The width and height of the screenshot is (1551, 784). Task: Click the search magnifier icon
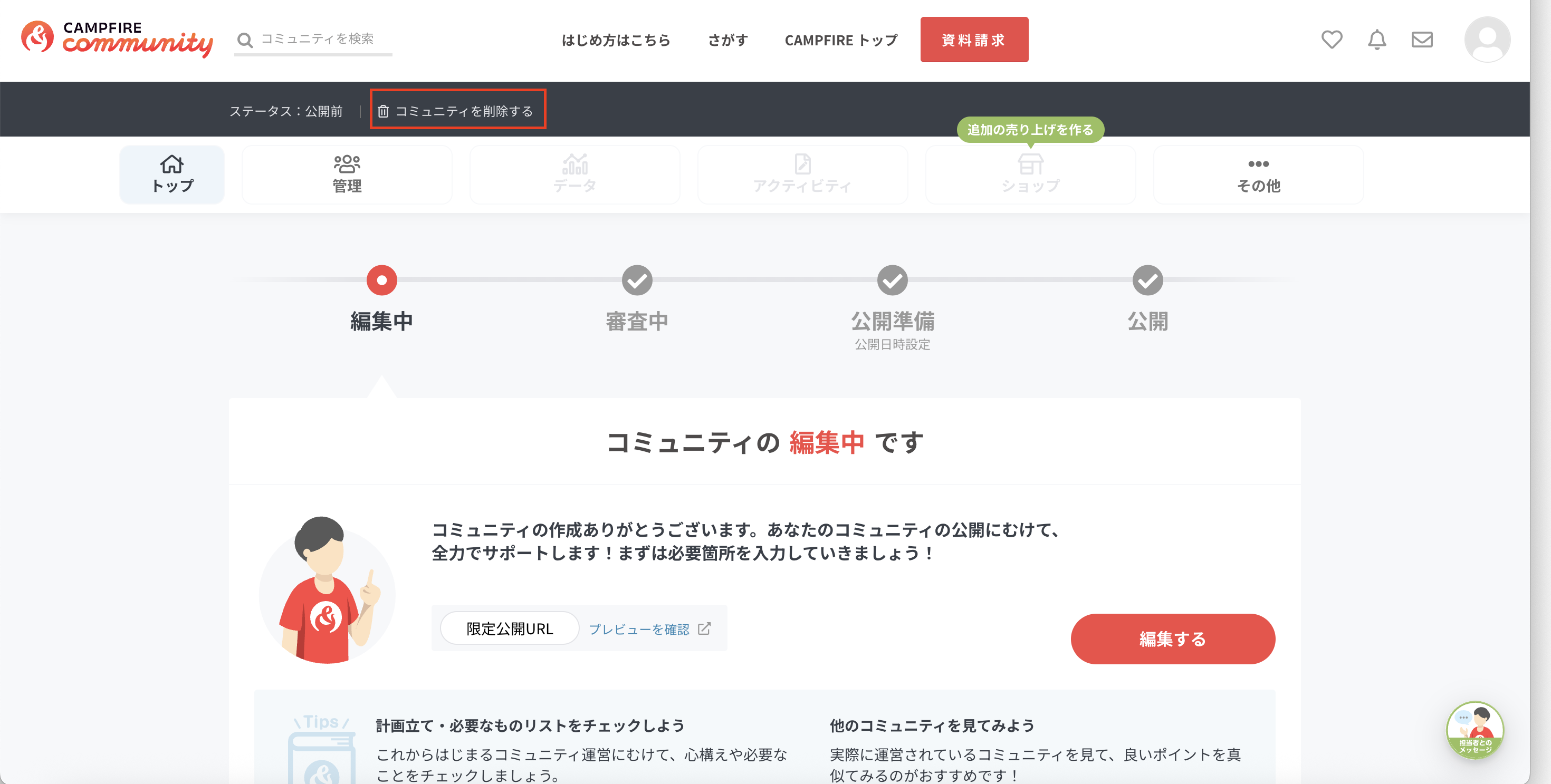(245, 40)
